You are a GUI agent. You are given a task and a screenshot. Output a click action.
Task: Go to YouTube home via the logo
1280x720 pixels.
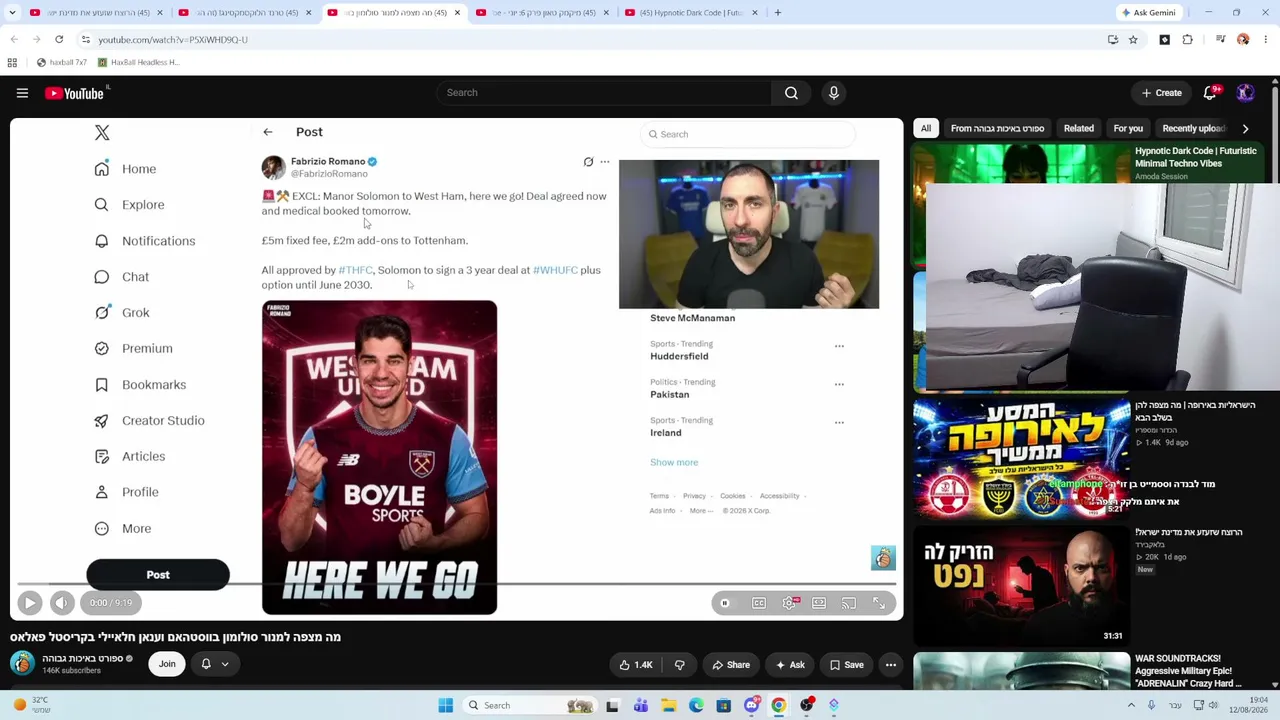(75, 93)
